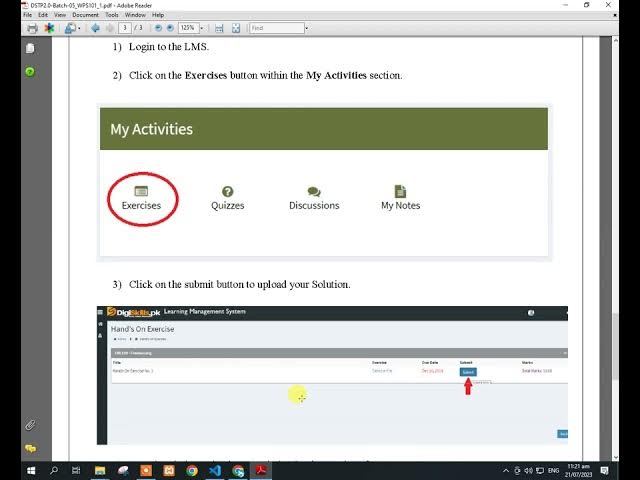Viewport: 640px width, 480px height.
Task: Click the volume speaker tray icon
Action: (x=529, y=471)
